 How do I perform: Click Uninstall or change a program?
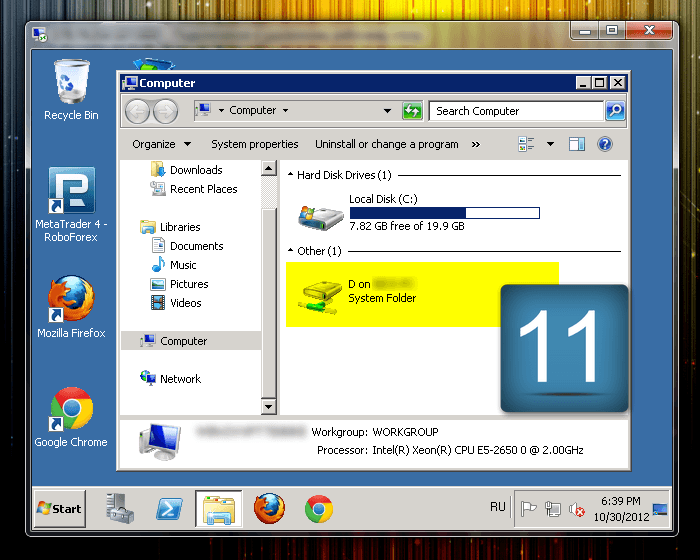pos(387,144)
